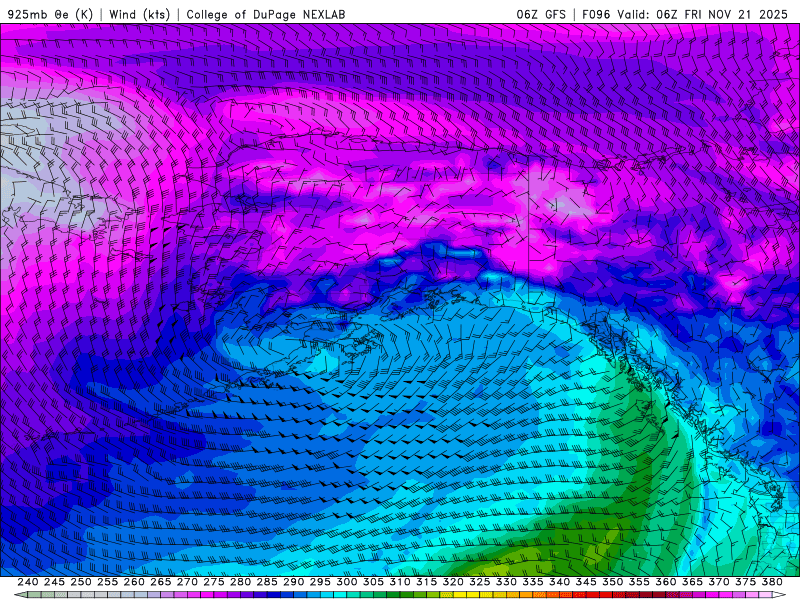800x600 pixels.
Task: Select the 370 legend number
Action: coord(718,582)
